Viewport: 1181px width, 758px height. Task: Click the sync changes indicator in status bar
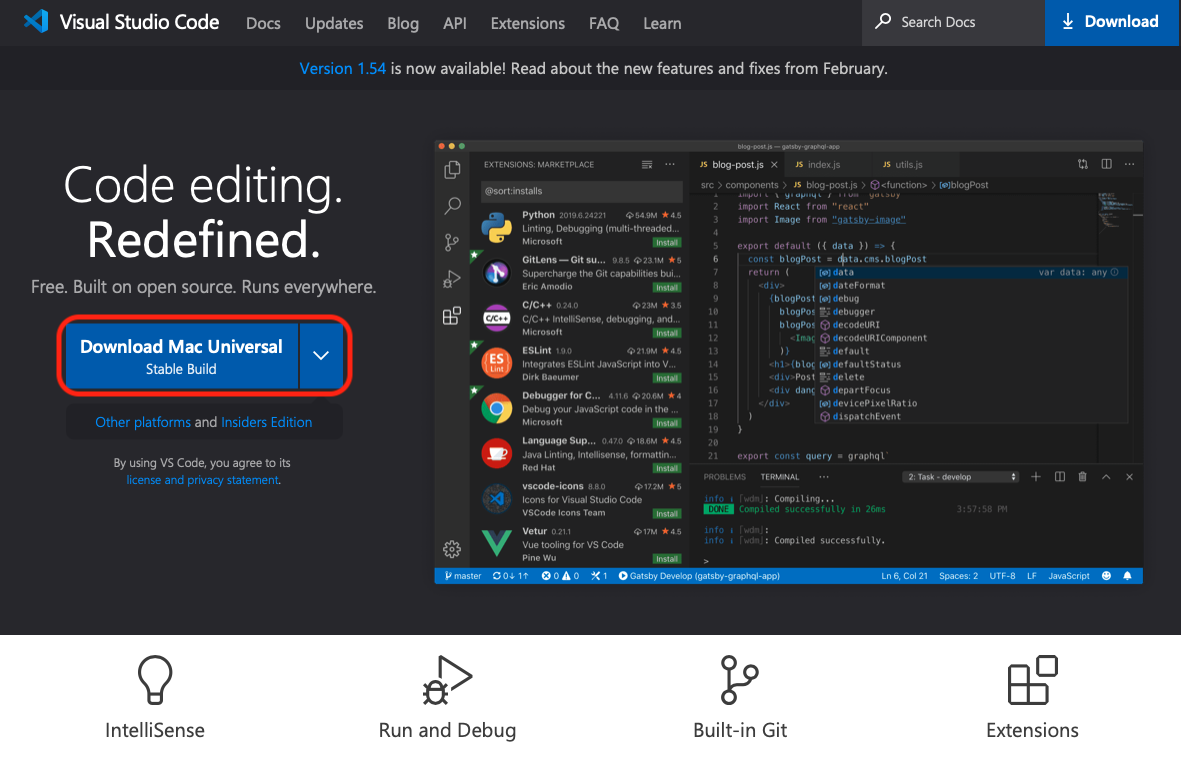511,576
